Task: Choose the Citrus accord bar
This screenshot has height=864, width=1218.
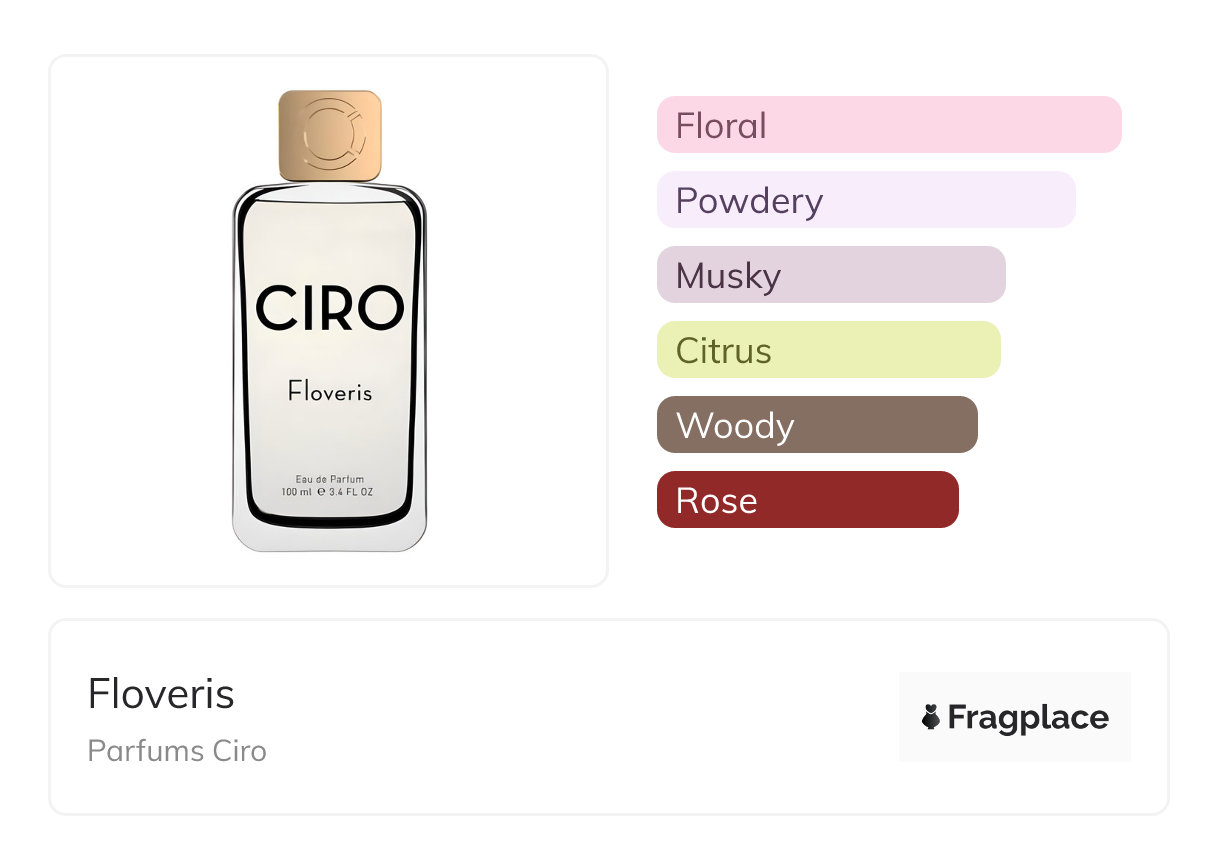Action: click(828, 350)
